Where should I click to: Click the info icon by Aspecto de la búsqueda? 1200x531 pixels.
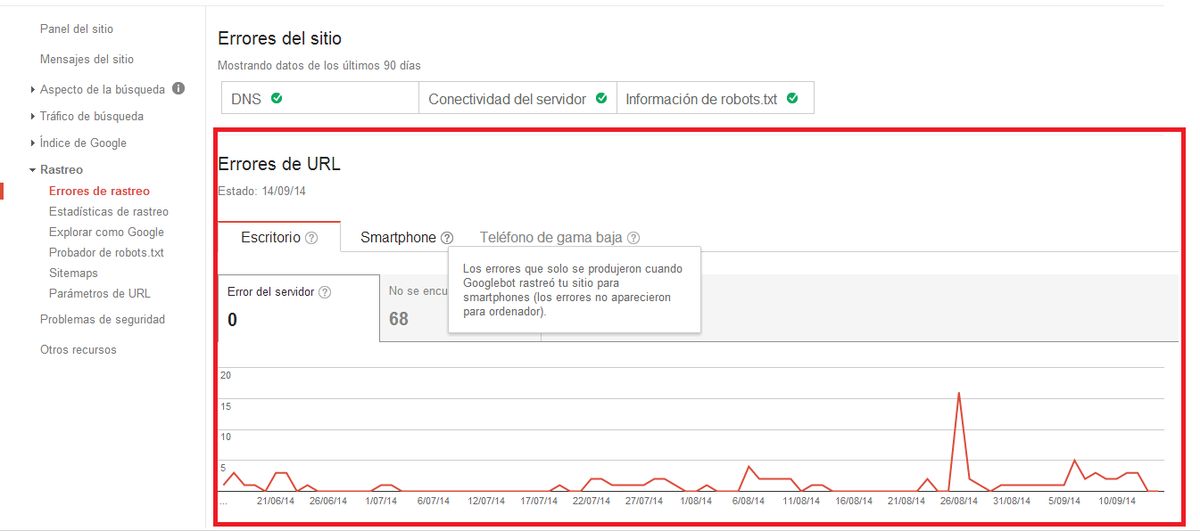(178, 88)
